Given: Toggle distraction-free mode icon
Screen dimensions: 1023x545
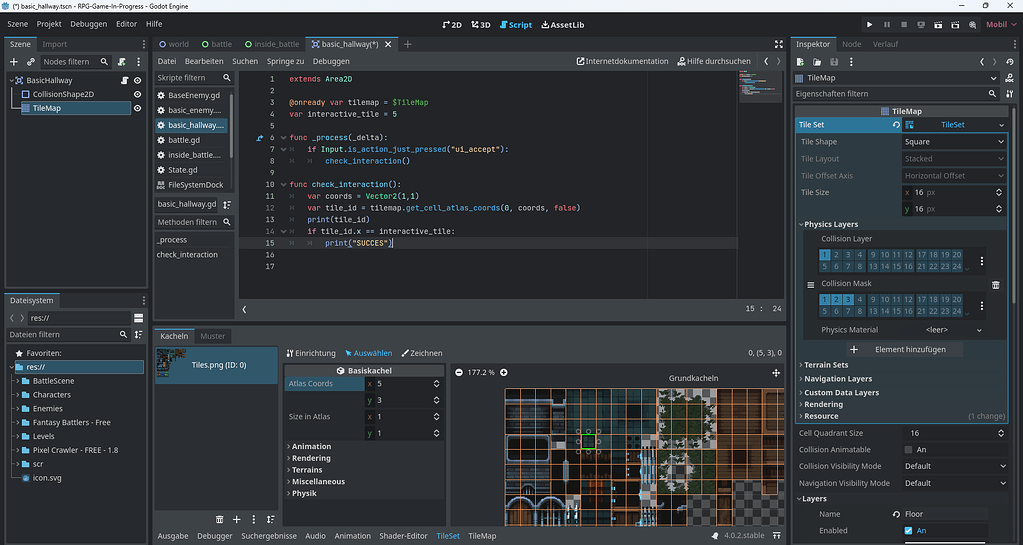Looking at the screenshot, I should coord(778,44).
